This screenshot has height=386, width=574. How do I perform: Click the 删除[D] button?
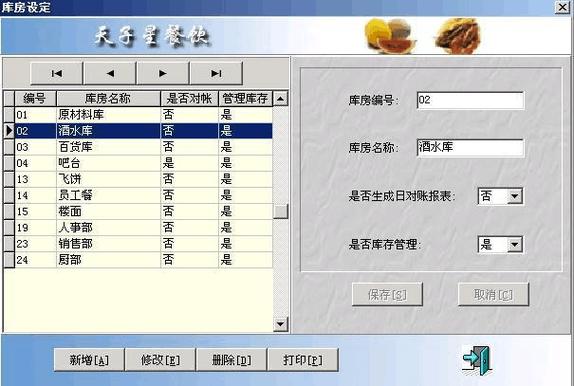click(231, 360)
